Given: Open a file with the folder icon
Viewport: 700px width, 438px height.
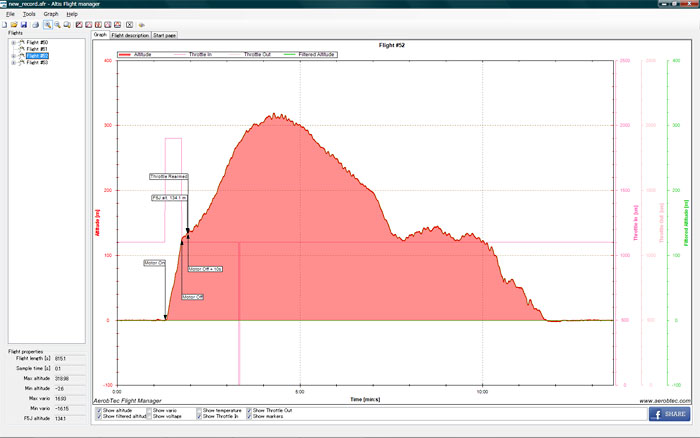Looking at the screenshot, I should tap(14, 25).
